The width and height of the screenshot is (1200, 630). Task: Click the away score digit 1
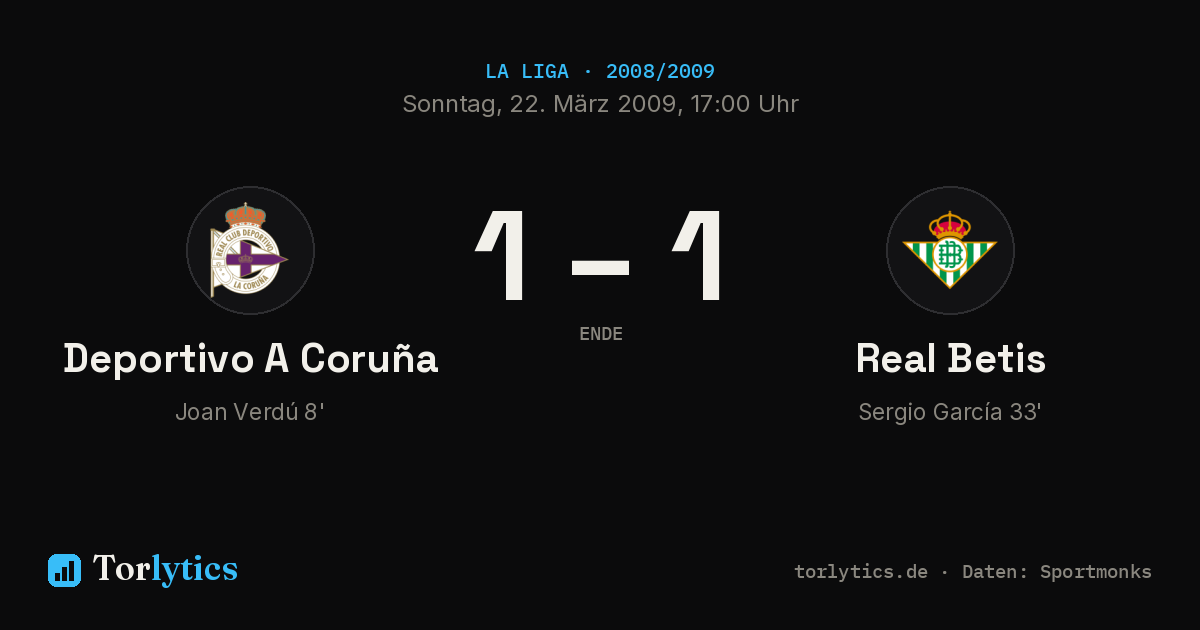click(x=698, y=256)
